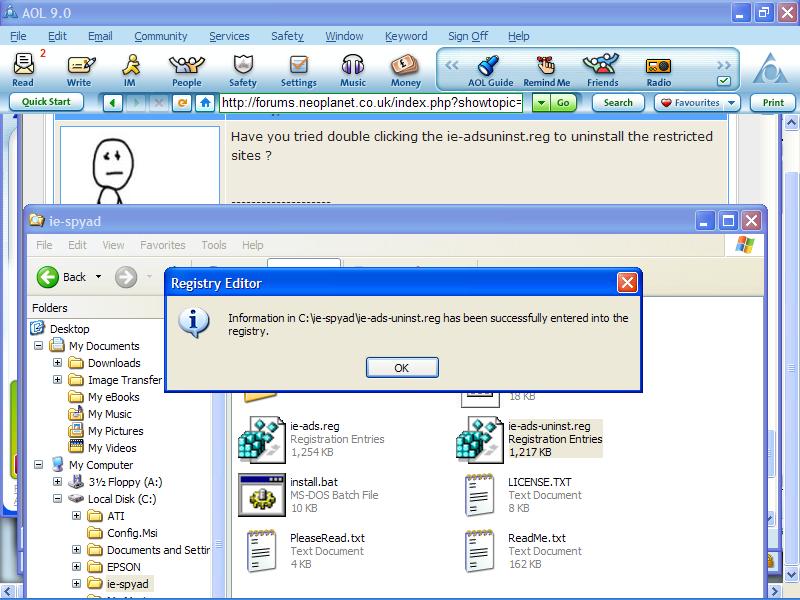Go back with green browser arrow
This screenshot has height=600, width=800.
pyautogui.click(x=112, y=103)
